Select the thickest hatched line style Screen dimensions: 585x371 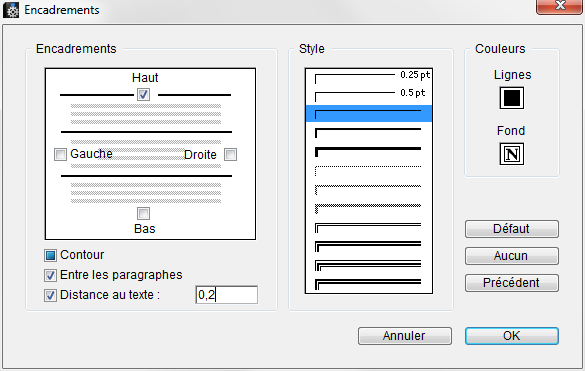[x=369, y=209]
